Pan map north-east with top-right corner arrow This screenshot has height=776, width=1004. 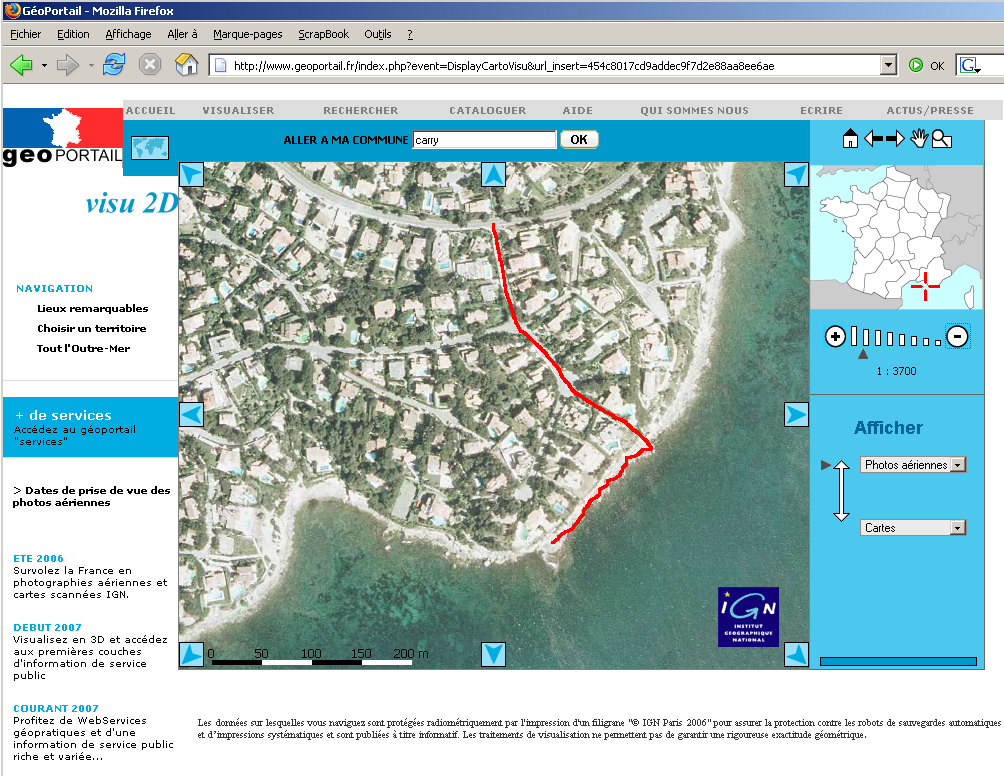(x=796, y=174)
